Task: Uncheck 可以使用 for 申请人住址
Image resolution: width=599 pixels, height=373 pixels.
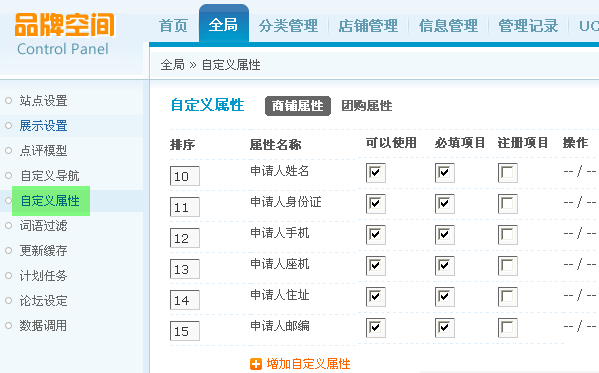Action: 376,297
